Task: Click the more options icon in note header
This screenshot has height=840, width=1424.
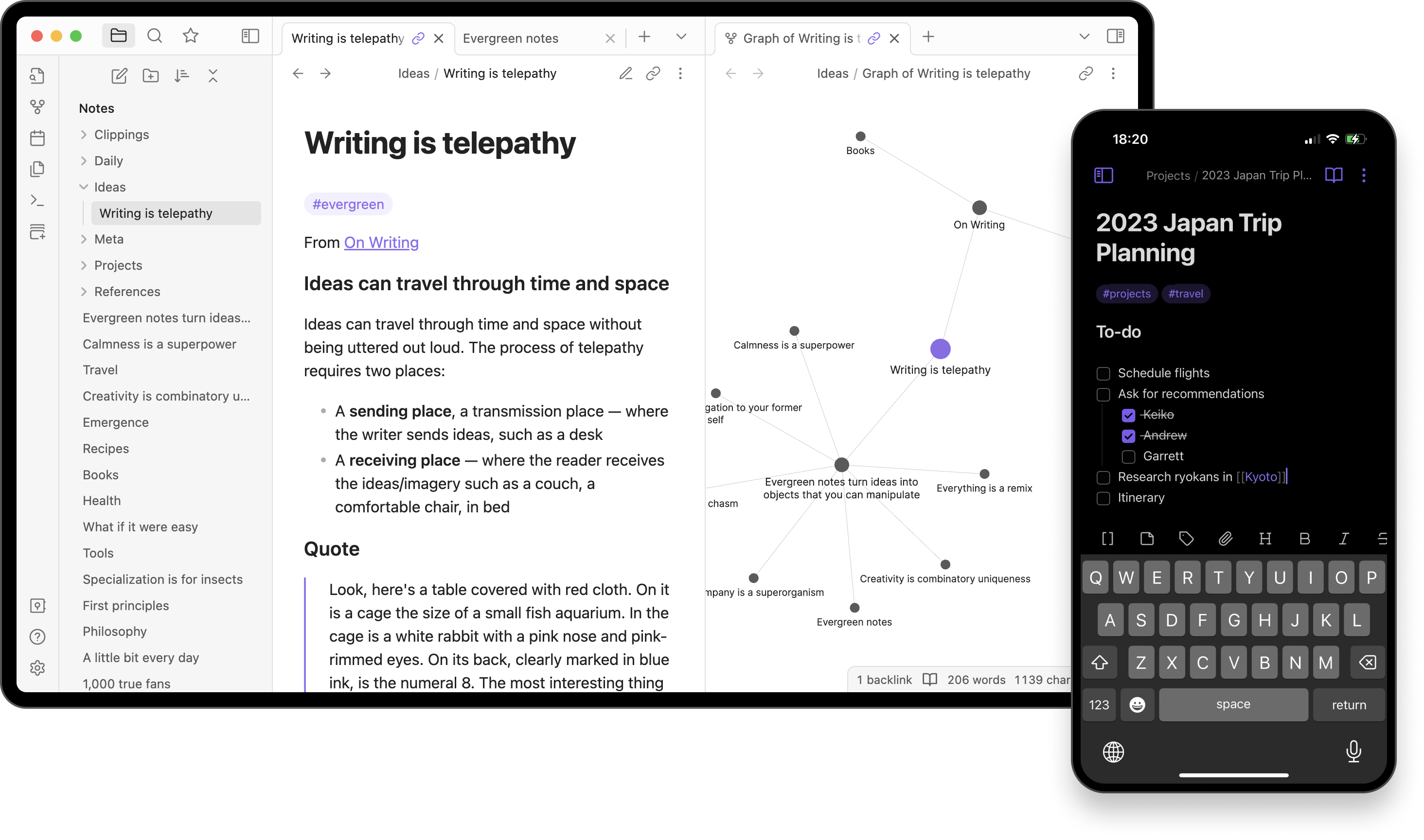Action: (680, 73)
